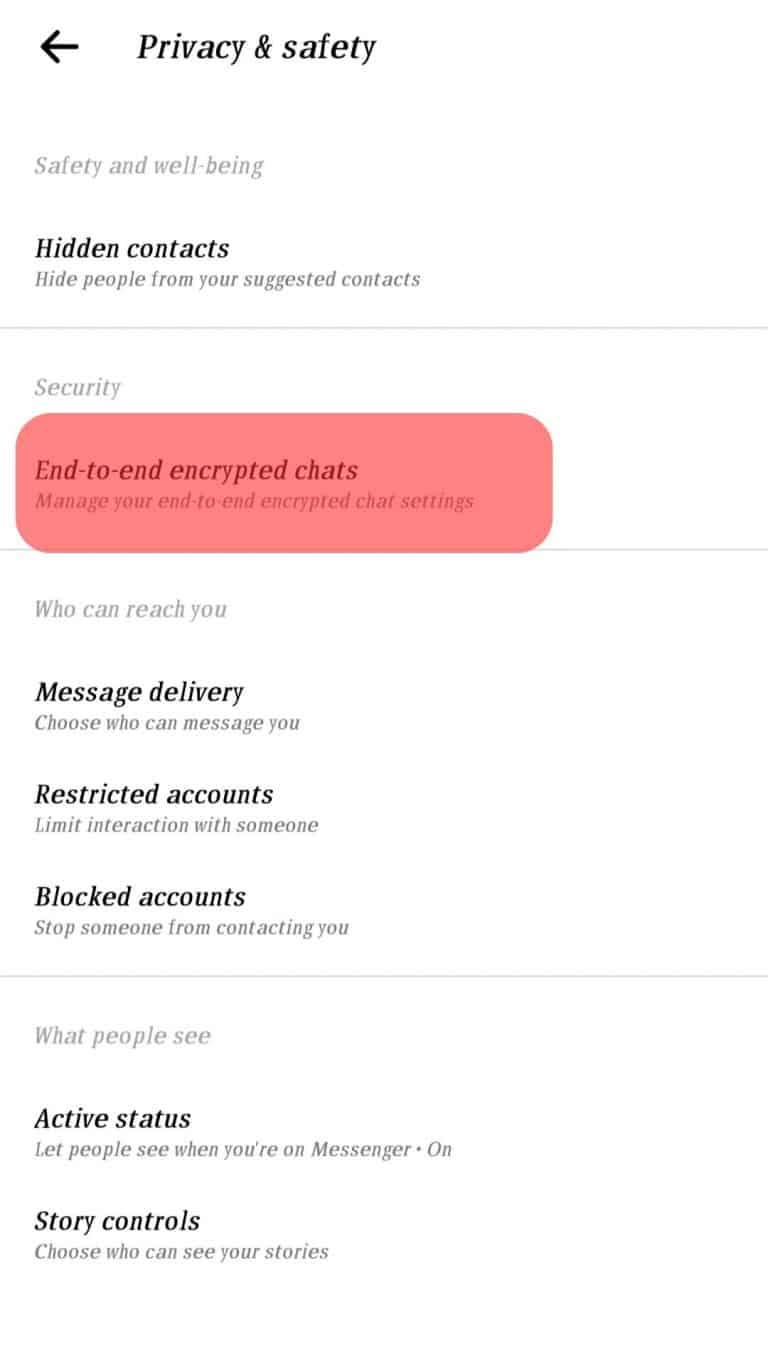768x1365 pixels.
Task: Click the back arrow to exit Privacy & safety
Action: tap(58, 45)
